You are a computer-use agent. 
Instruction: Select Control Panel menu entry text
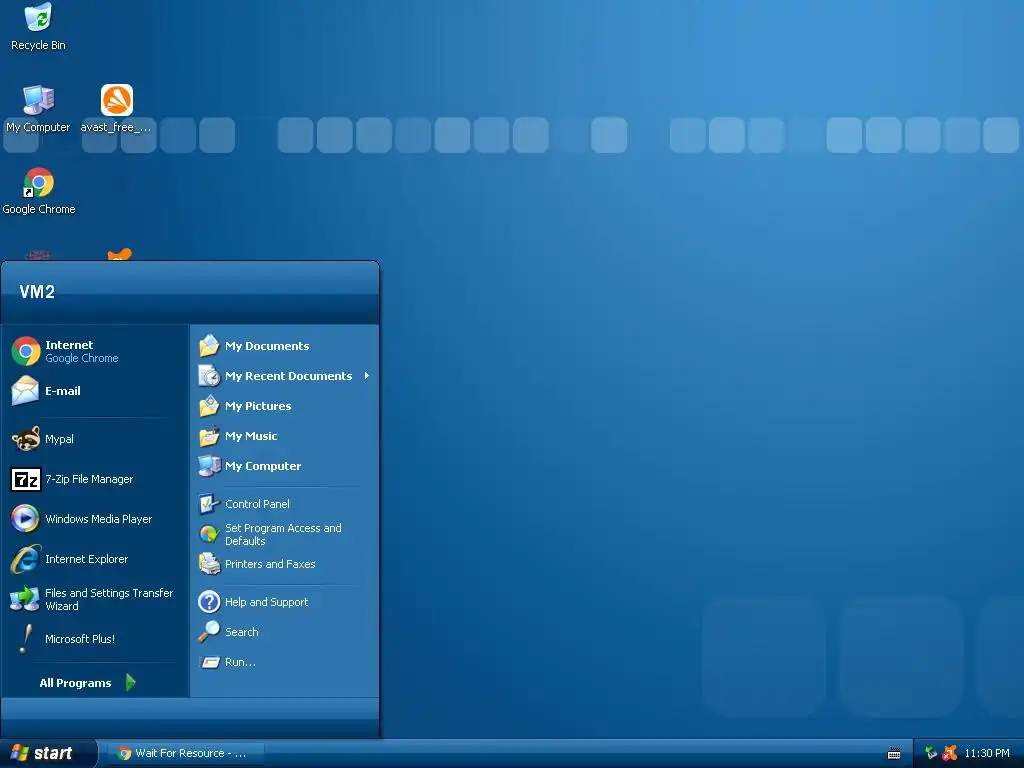point(257,504)
